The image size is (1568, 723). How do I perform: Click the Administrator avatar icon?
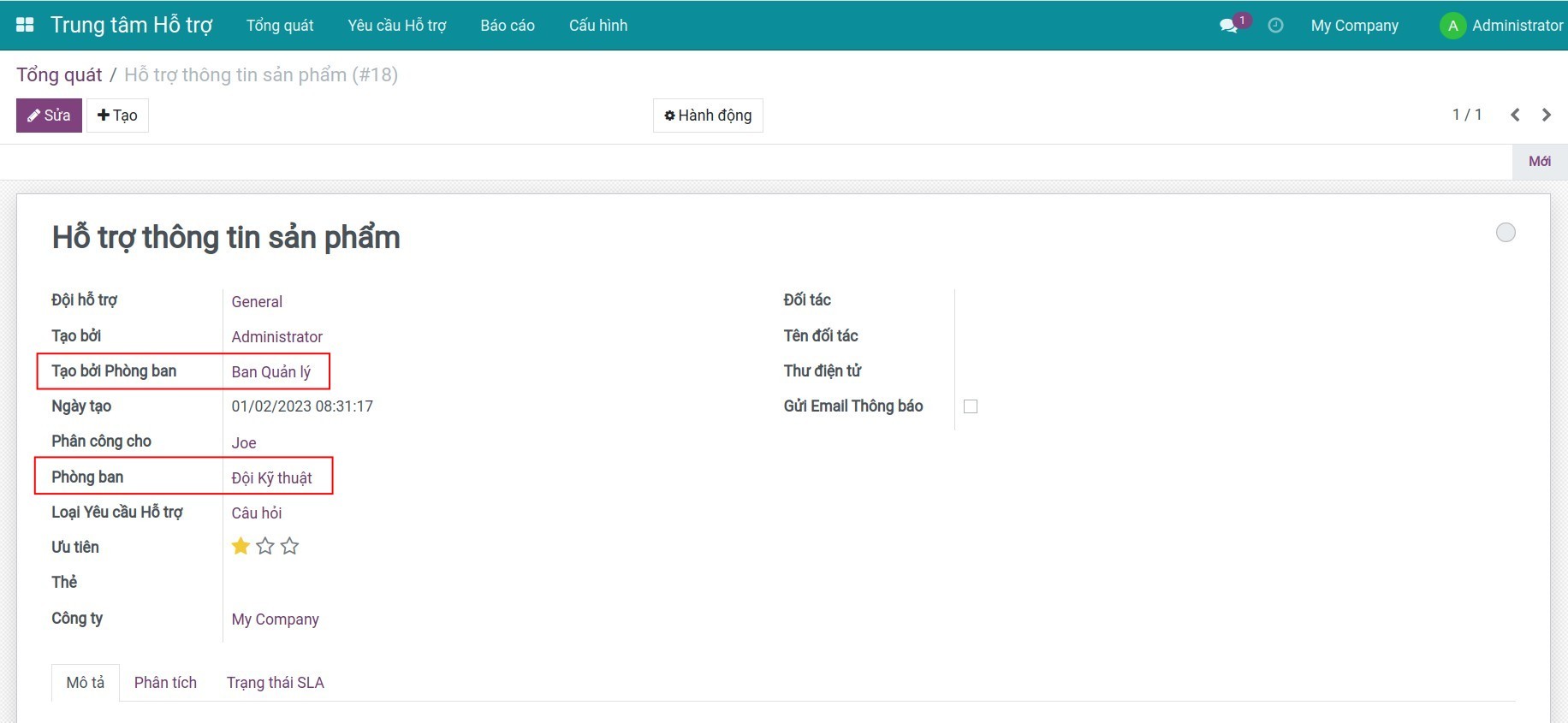coord(1452,26)
